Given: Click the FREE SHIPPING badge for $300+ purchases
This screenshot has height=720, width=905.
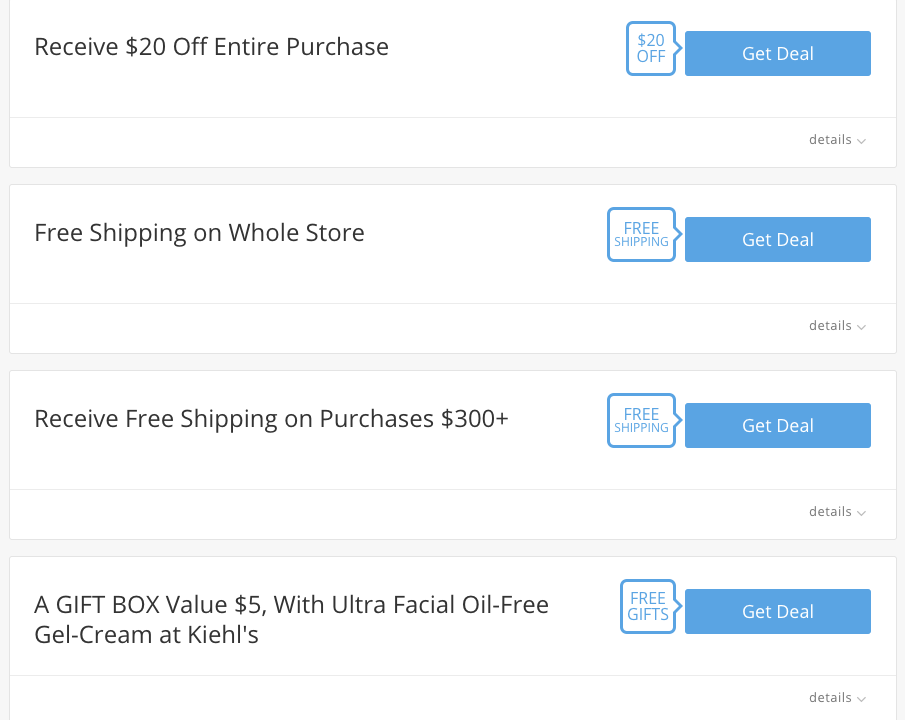Looking at the screenshot, I should (x=641, y=420).
